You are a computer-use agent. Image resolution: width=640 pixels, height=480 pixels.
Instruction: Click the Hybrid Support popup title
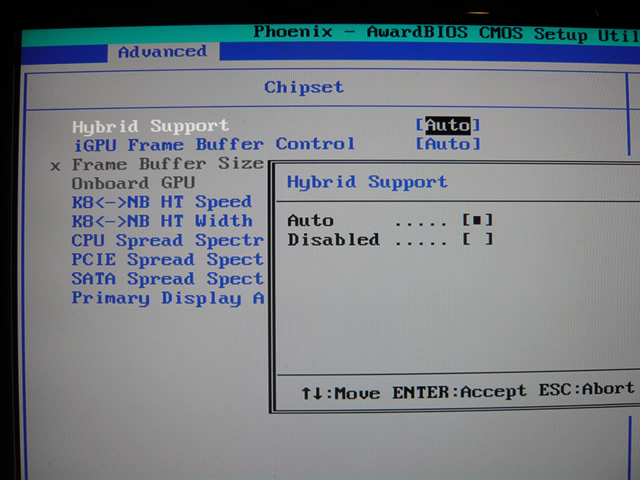click(x=367, y=182)
